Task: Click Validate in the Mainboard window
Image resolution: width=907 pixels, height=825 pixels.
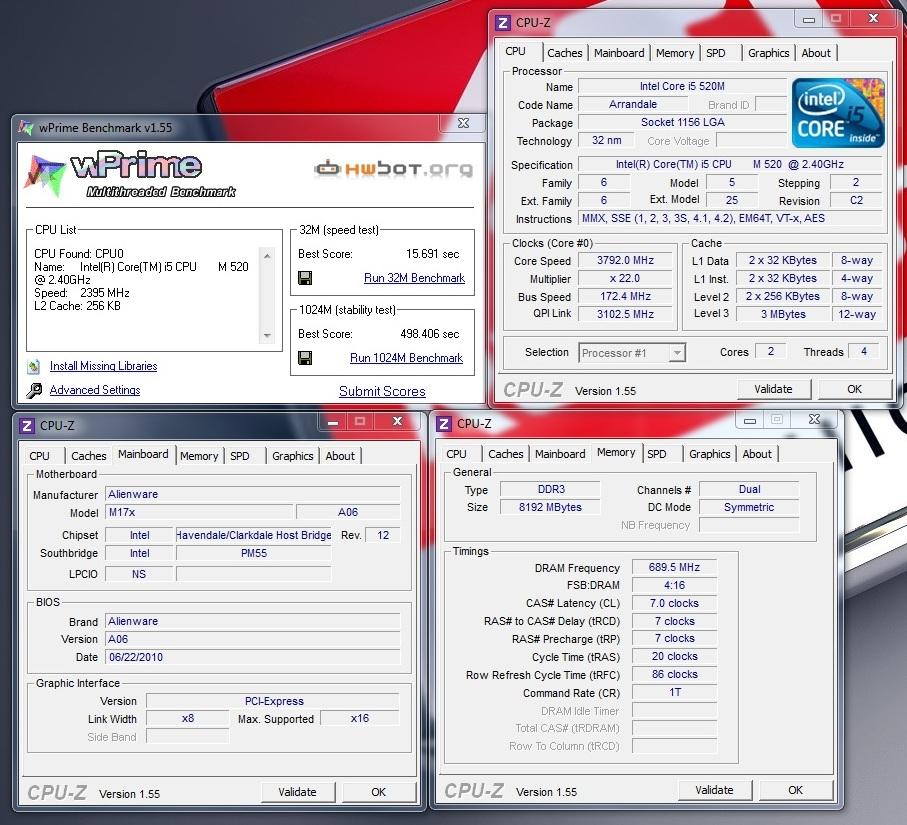Action: tap(297, 792)
